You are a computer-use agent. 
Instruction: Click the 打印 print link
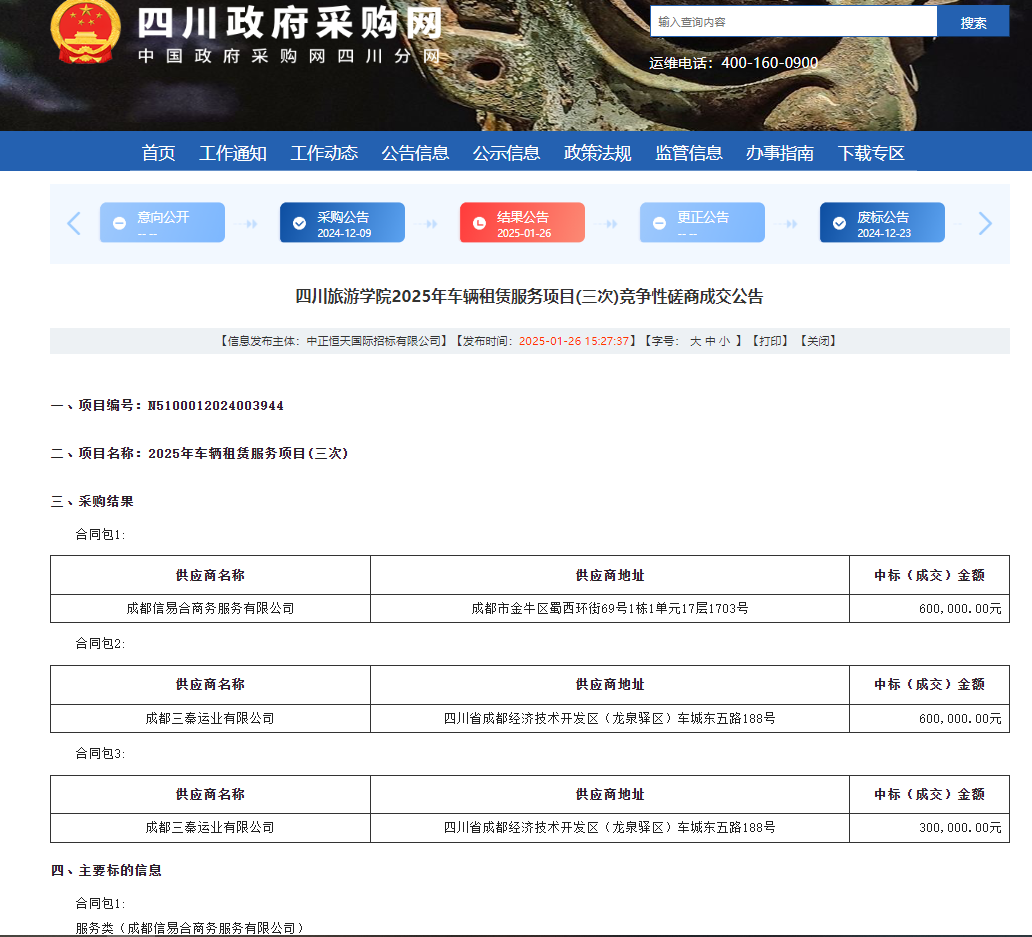coord(770,341)
